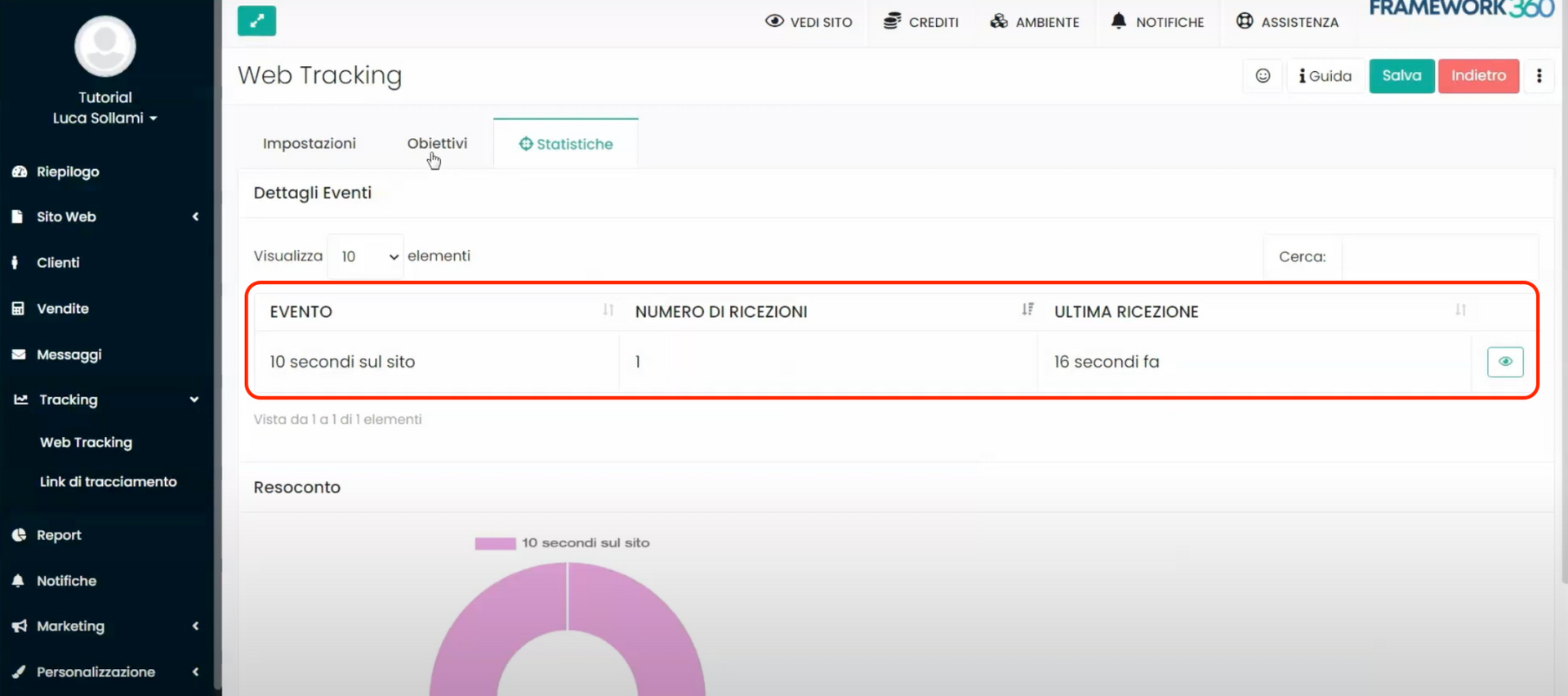Viewport: 1568px width, 696px height.
Task: Expand the Sito Web sidebar menu
Action: 106,217
